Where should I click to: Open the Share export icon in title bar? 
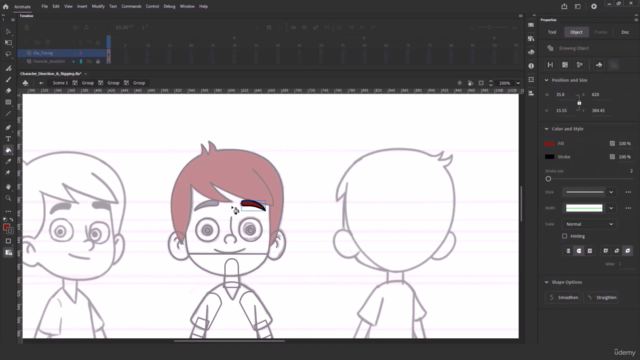pos(564,7)
